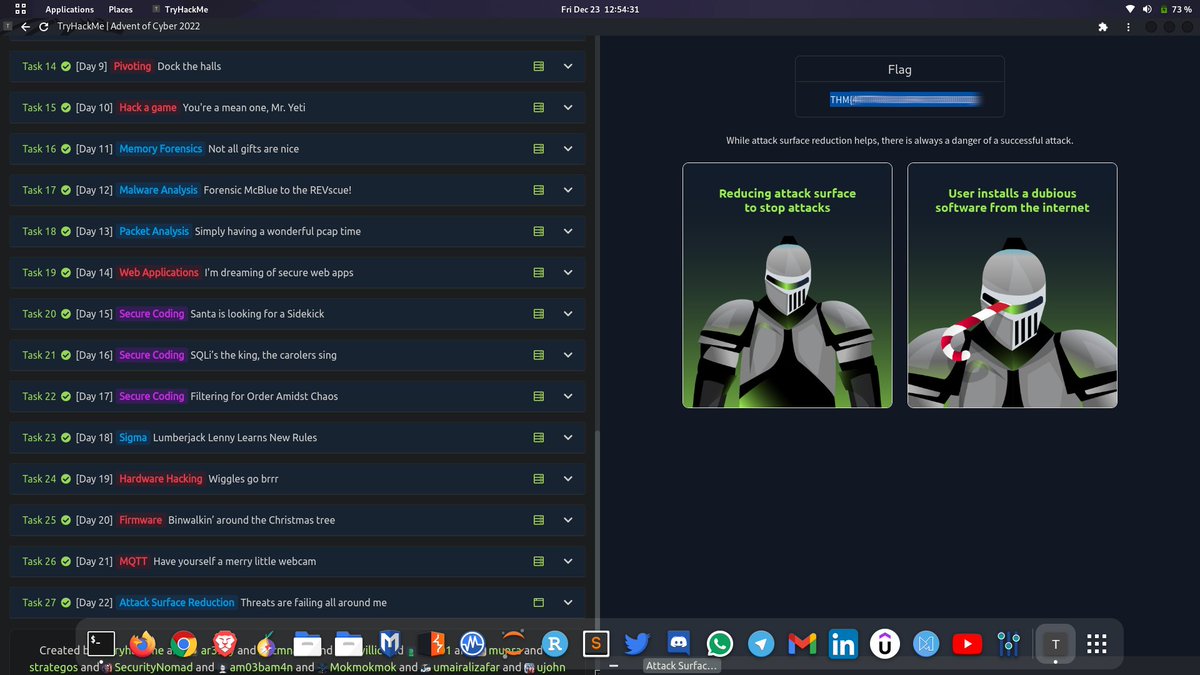Open the volume indicator in top bar
The image size is (1200, 675).
point(1147,9)
